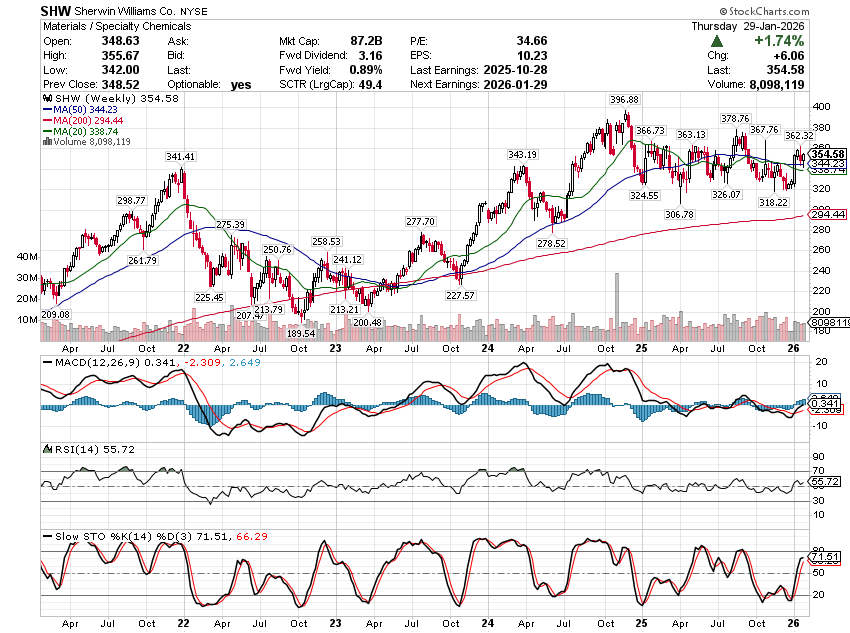This screenshot has width=850, height=633.
Task: Click the 294.44 MA(200) axis tag
Action: point(828,215)
